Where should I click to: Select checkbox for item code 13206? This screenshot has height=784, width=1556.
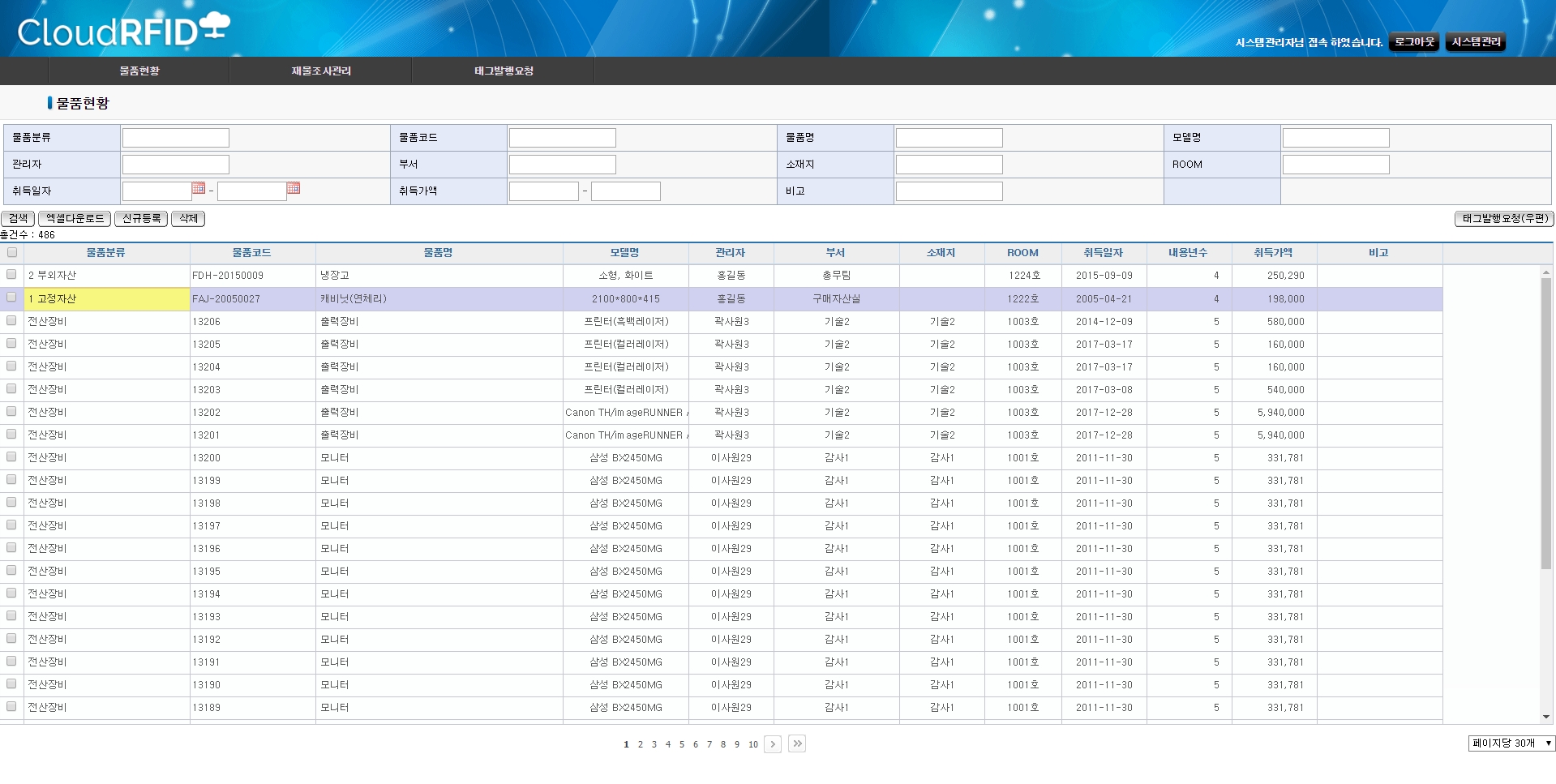pyautogui.click(x=11, y=320)
